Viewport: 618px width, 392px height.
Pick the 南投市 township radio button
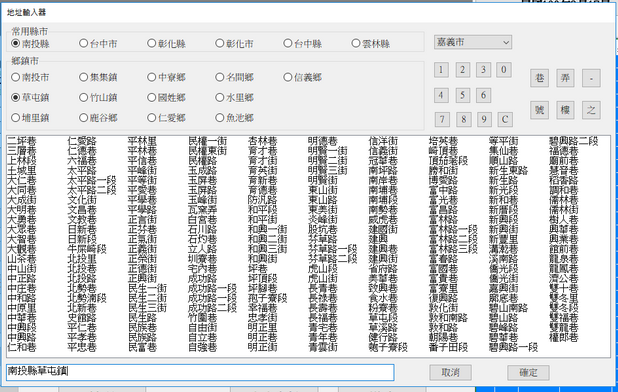pos(30,77)
